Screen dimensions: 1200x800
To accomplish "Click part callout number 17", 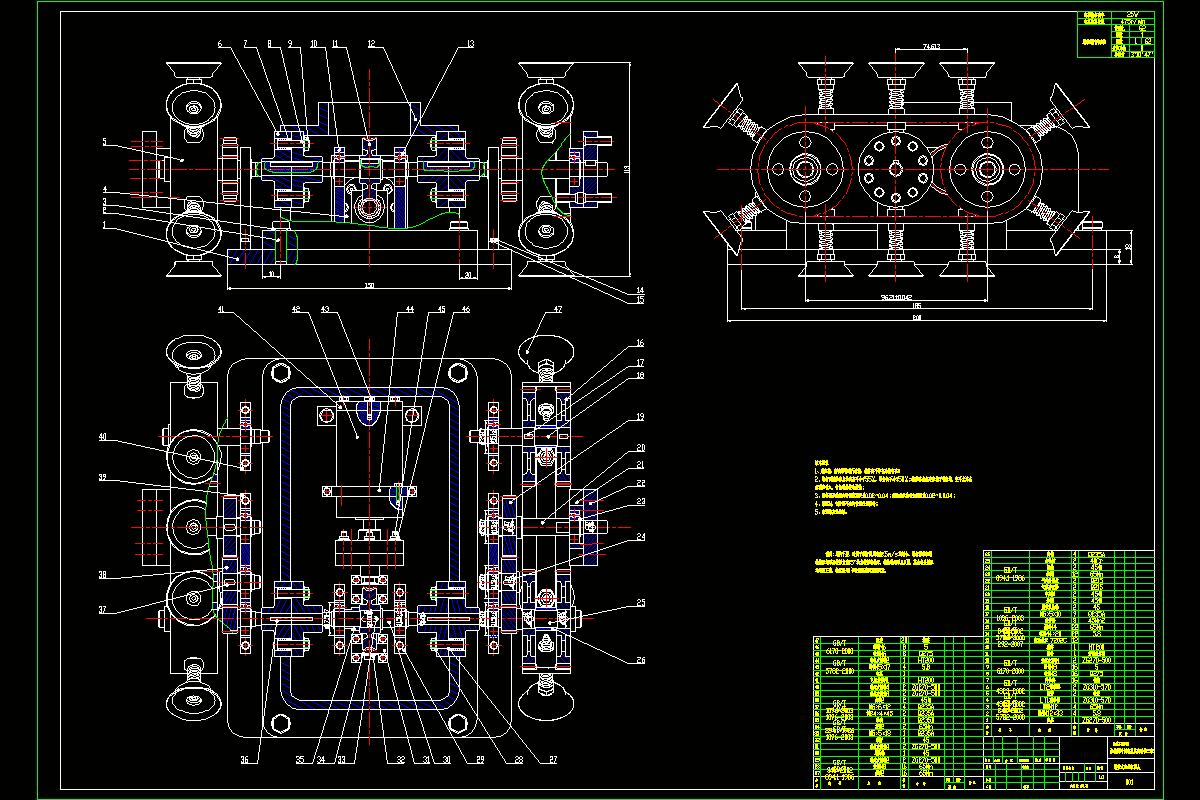I will click(x=641, y=361).
